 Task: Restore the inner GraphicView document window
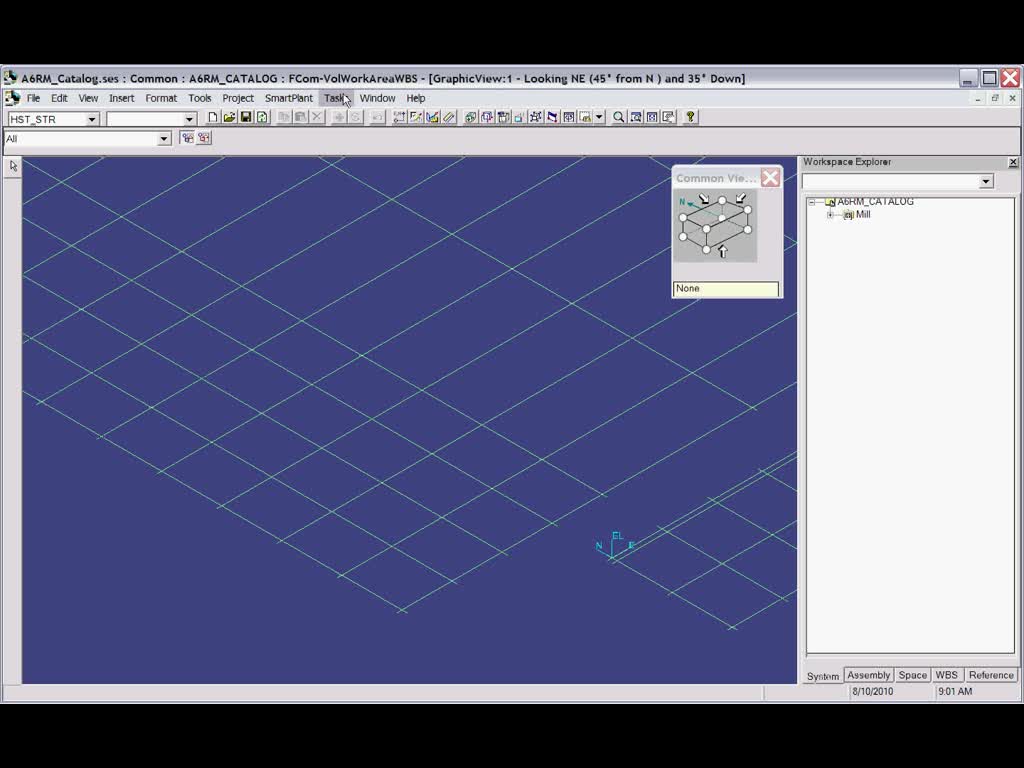pyautogui.click(x=995, y=98)
